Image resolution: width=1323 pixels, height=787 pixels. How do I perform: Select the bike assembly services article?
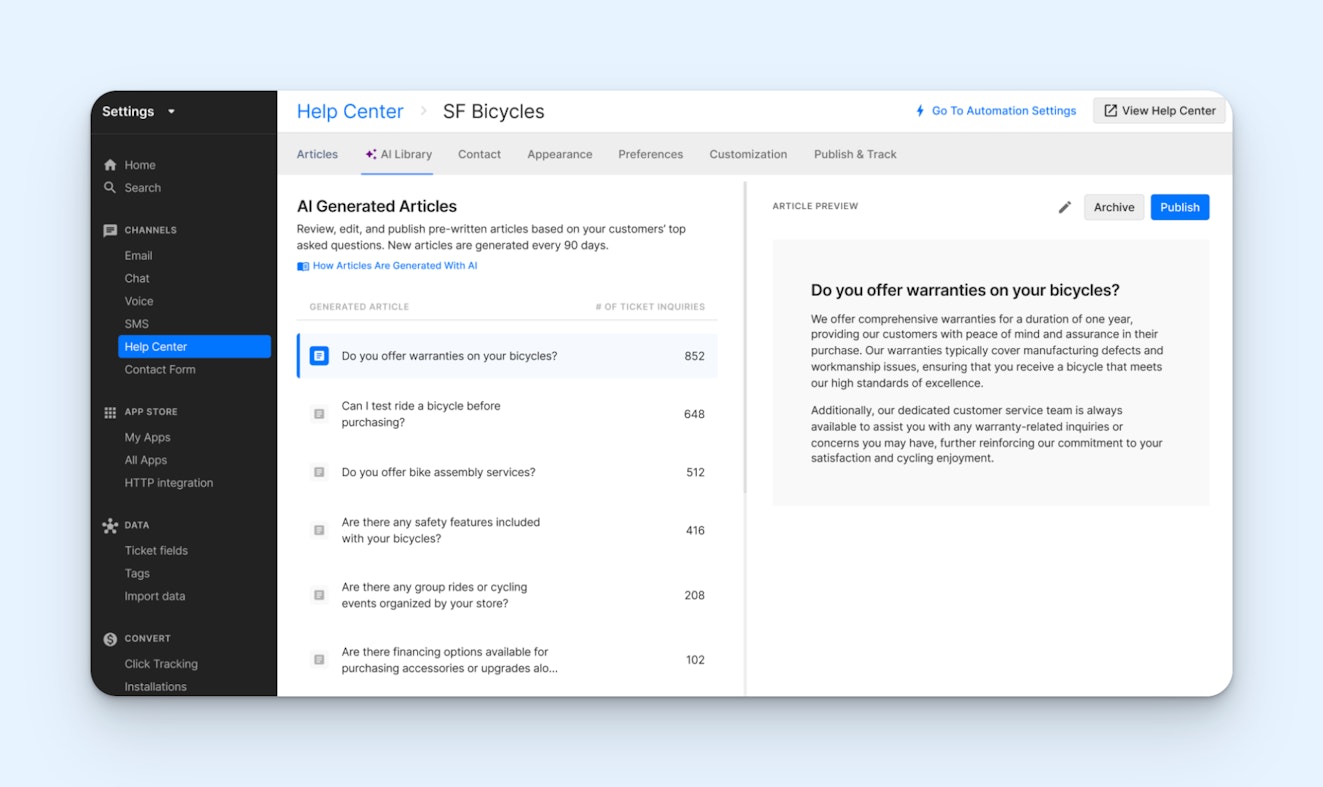pos(438,472)
